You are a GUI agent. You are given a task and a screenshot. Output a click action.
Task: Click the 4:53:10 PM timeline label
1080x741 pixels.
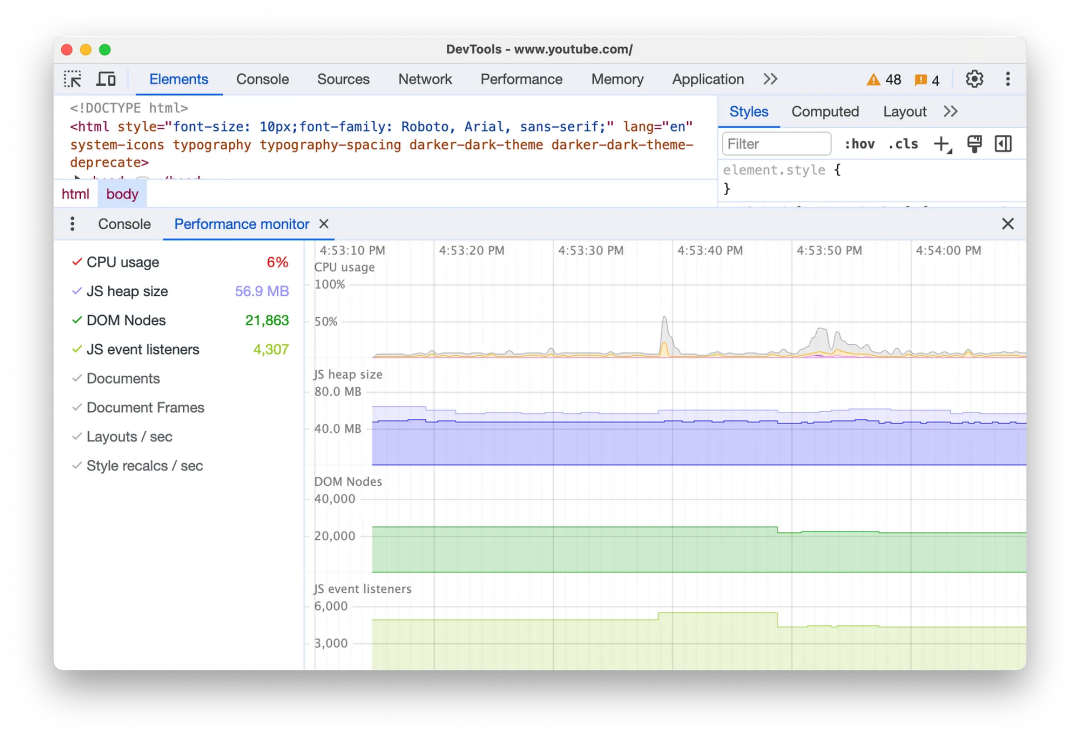(x=352, y=251)
